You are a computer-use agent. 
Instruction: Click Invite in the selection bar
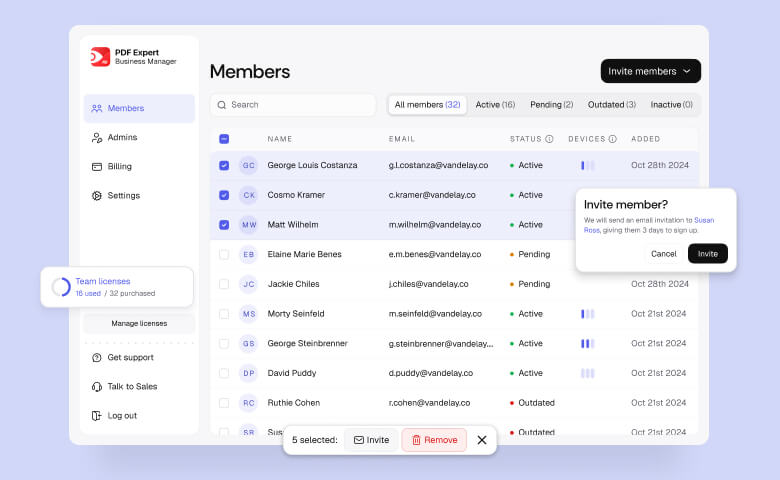point(372,440)
